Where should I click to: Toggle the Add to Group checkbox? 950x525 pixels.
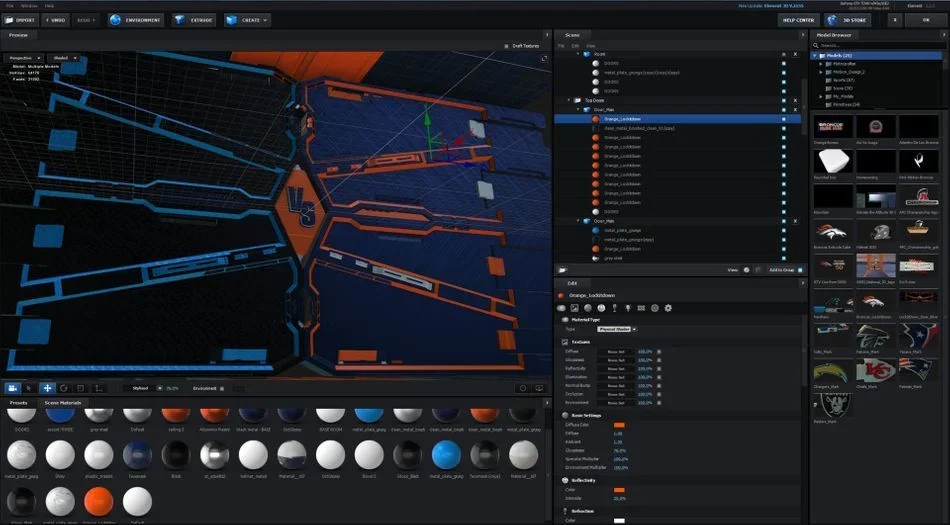pos(800,270)
